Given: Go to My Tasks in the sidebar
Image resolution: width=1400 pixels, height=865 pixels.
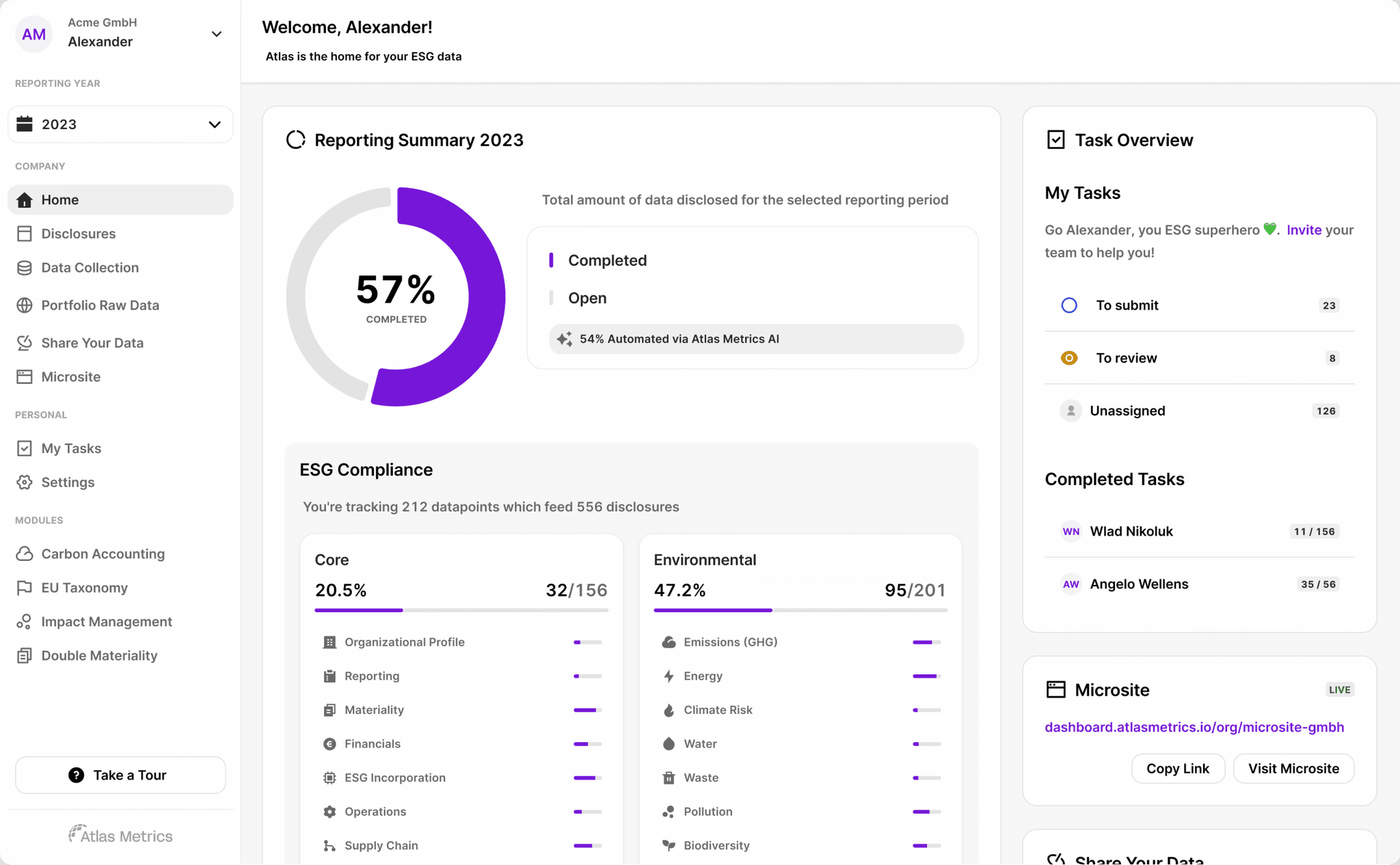Looking at the screenshot, I should (72, 448).
